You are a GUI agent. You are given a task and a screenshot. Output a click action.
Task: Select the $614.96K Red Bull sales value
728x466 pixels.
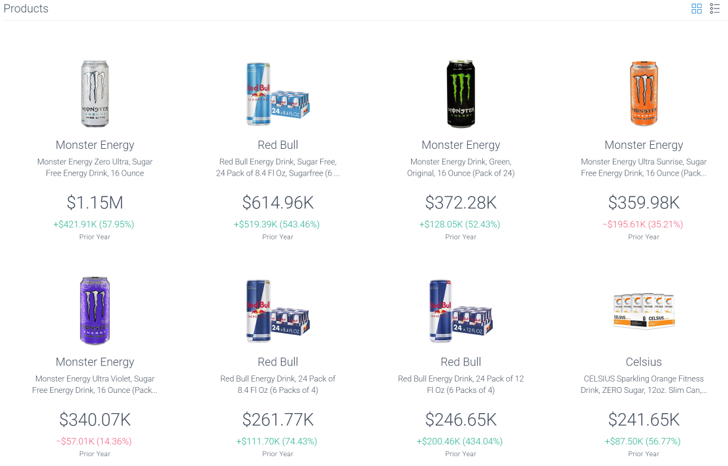pos(278,202)
